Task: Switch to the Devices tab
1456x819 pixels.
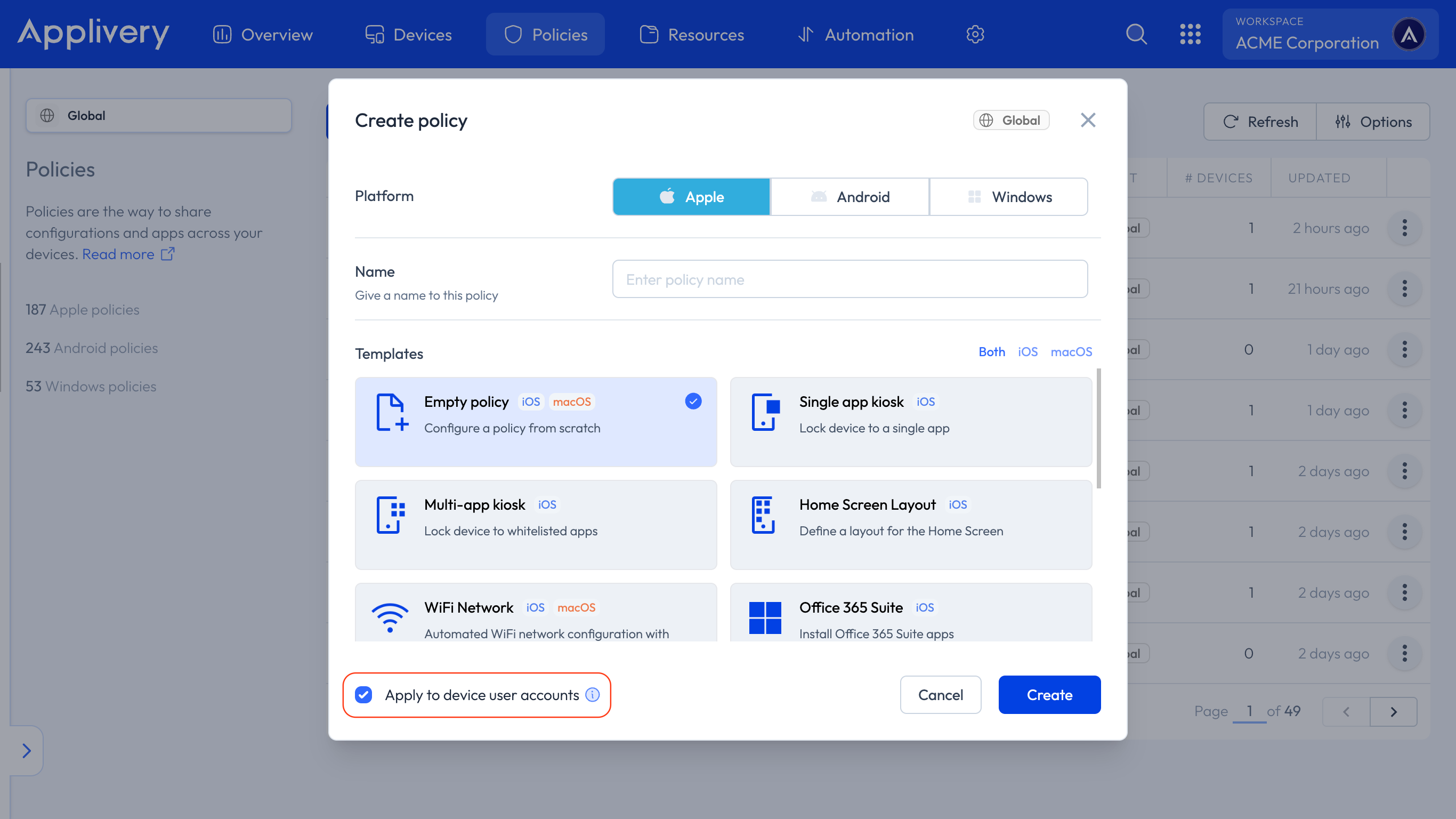Action: pos(408,34)
